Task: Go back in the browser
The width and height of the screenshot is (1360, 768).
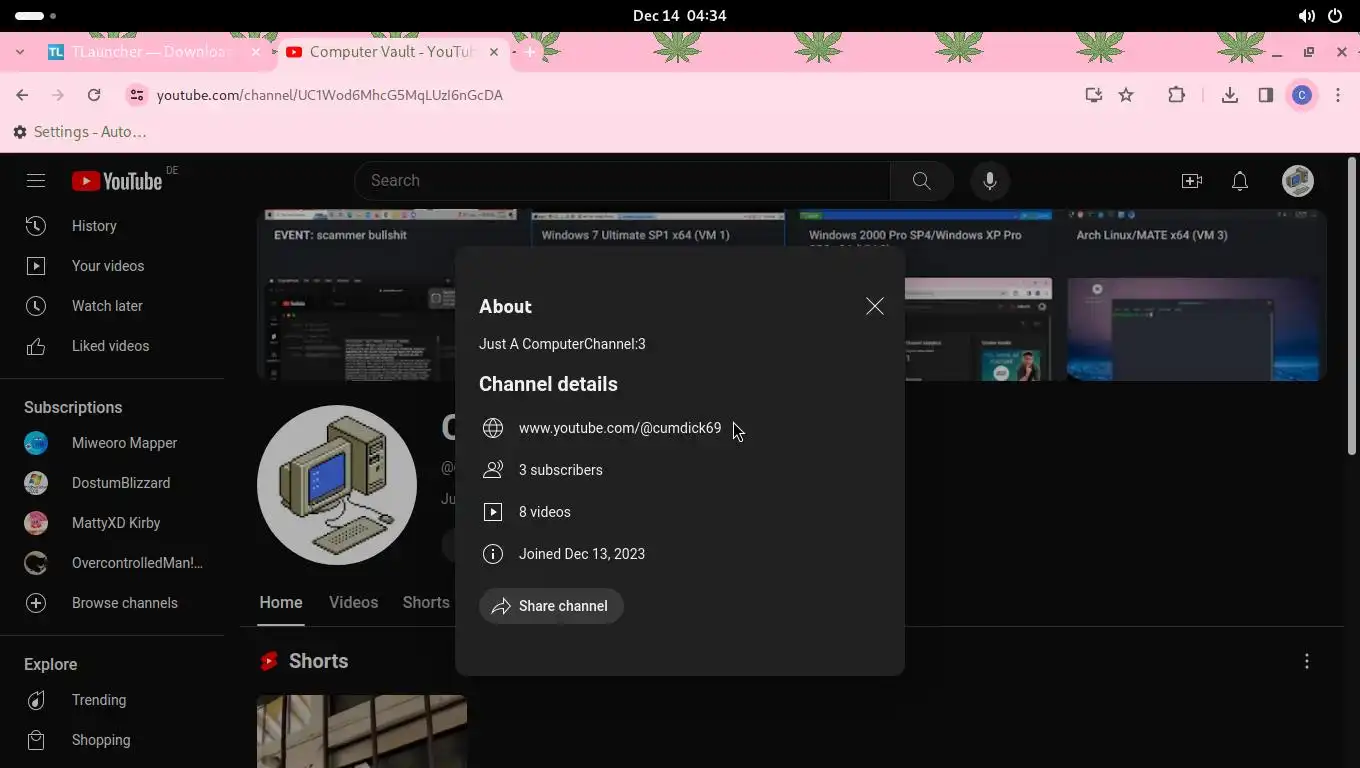Action: [x=22, y=95]
